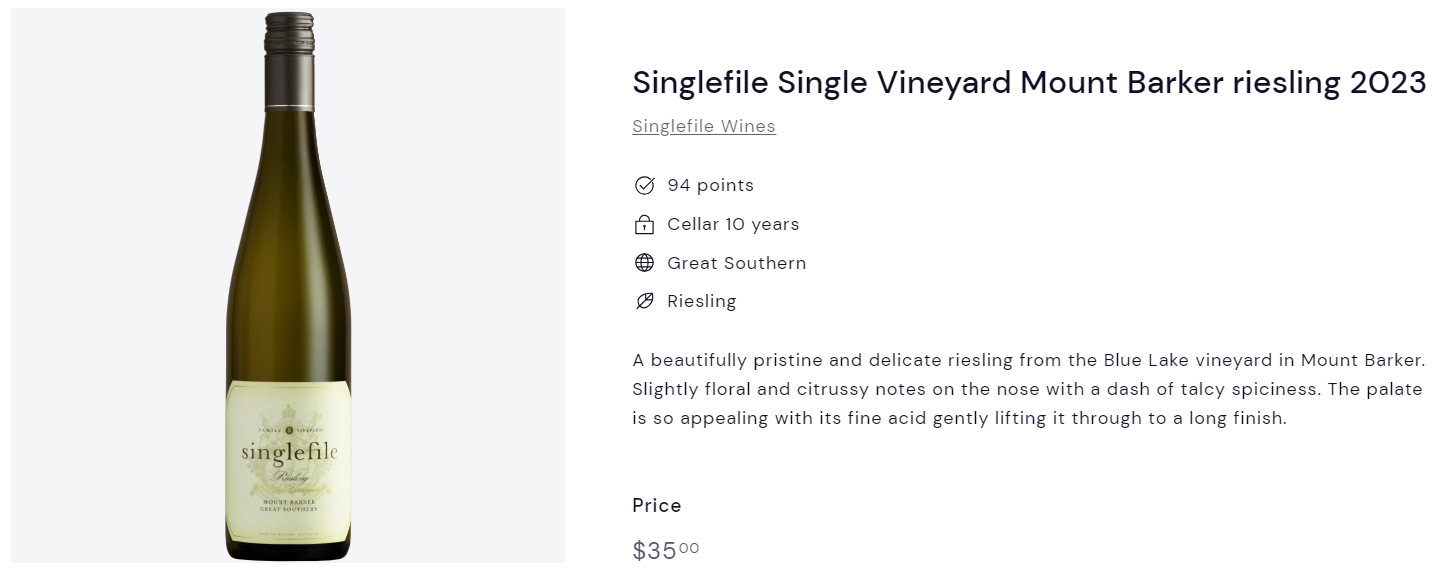1448x576 pixels.
Task: Click the grape leaf variety icon
Action: coord(645,301)
